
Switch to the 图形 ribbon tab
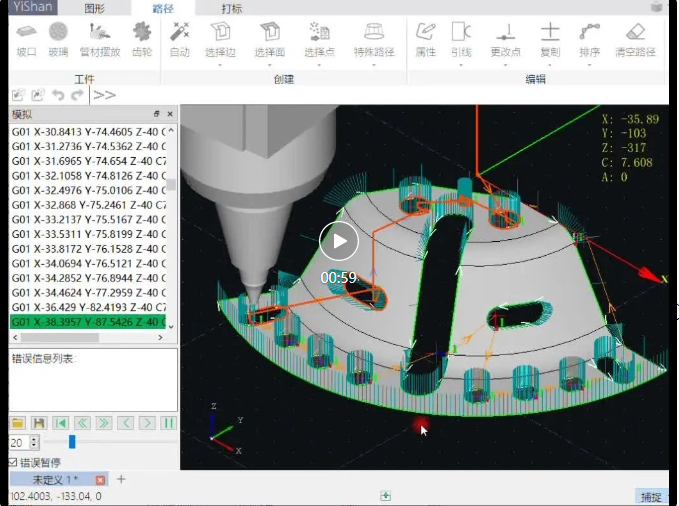coord(95,8)
